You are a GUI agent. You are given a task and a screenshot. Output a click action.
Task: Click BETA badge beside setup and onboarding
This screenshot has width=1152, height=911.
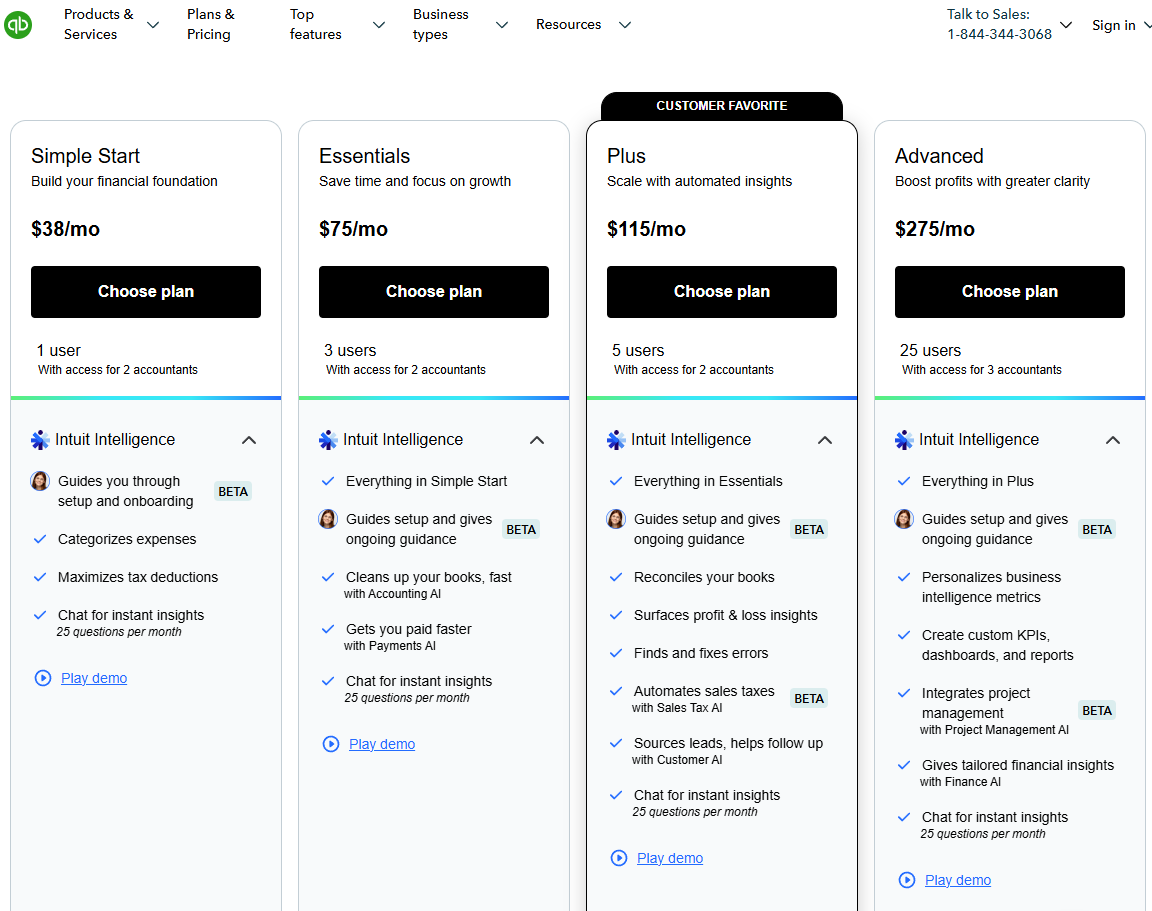tap(233, 491)
